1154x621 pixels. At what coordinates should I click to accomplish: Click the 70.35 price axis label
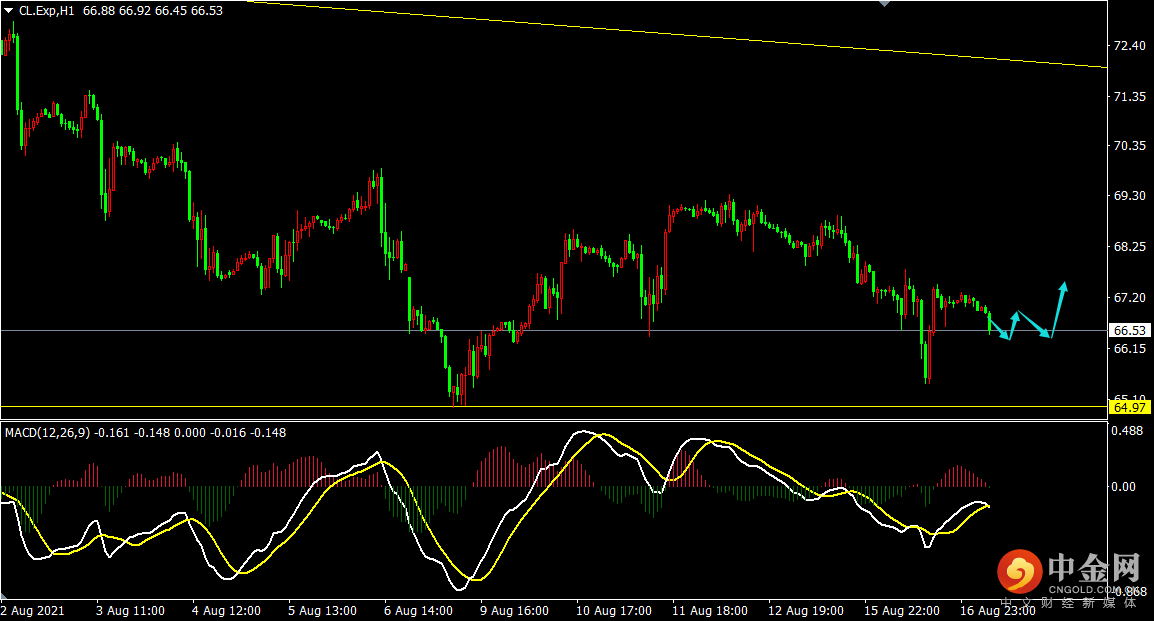point(1130,146)
